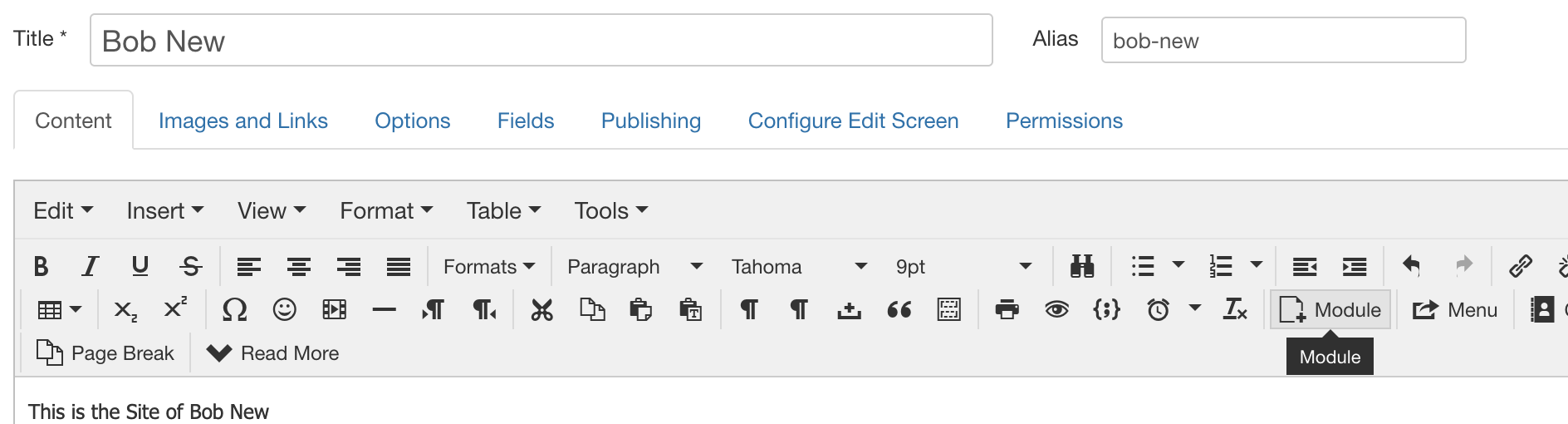Viewport: 1568px width, 424px height.
Task: Insert code sample braces icon
Action: (x=1106, y=310)
